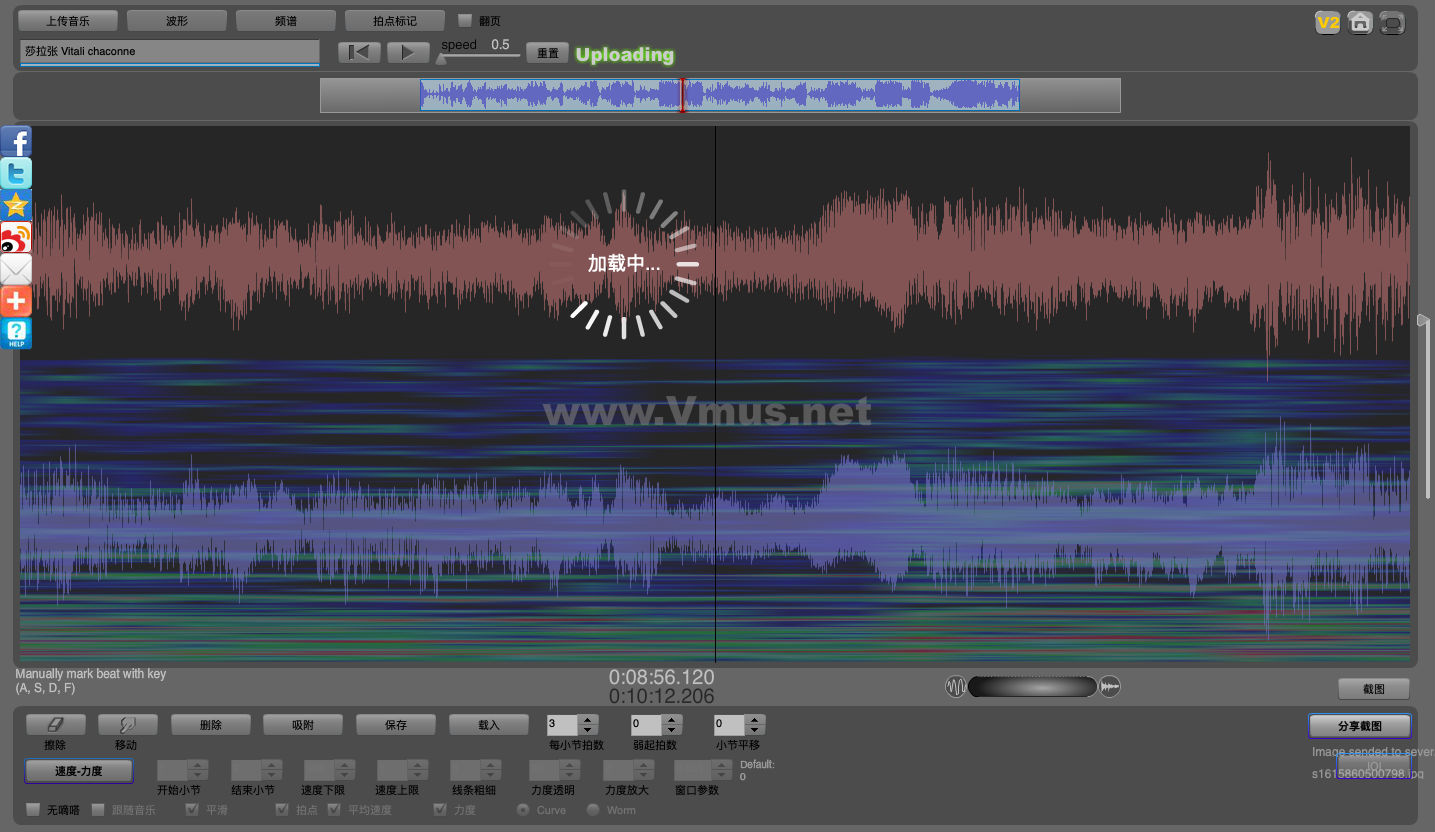This screenshot has height=832, width=1435.
Task: Switch to the 波形 view
Action: coord(177,21)
